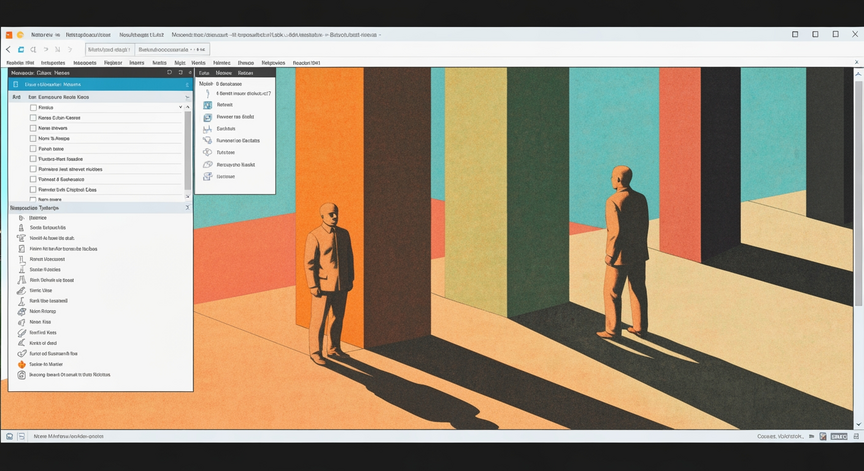The image size is (864, 471).
Task: Open the dropdown arrow on the 'Fonius' row
Action: click(x=180, y=107)
